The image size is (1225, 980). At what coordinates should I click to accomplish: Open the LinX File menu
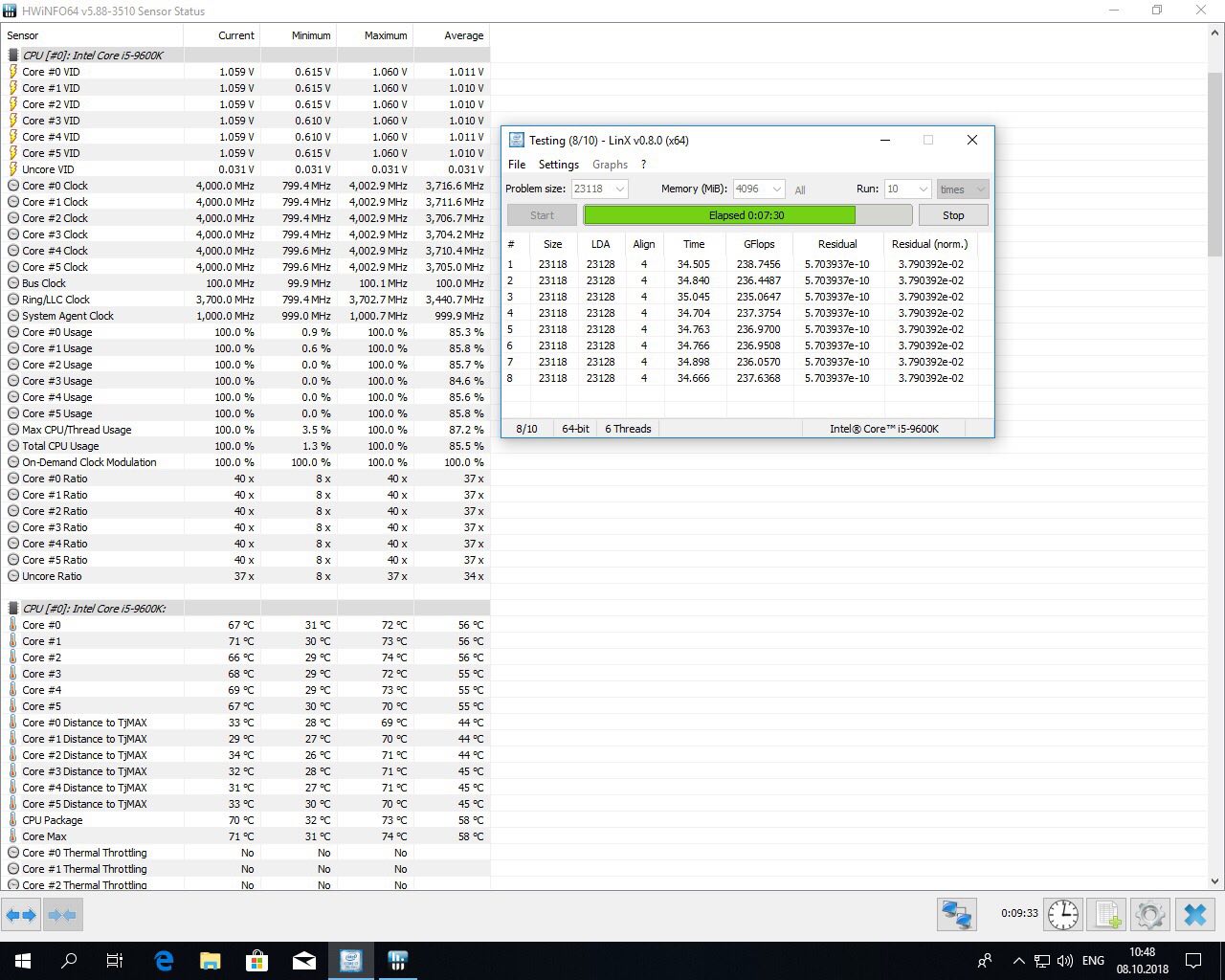517,165
